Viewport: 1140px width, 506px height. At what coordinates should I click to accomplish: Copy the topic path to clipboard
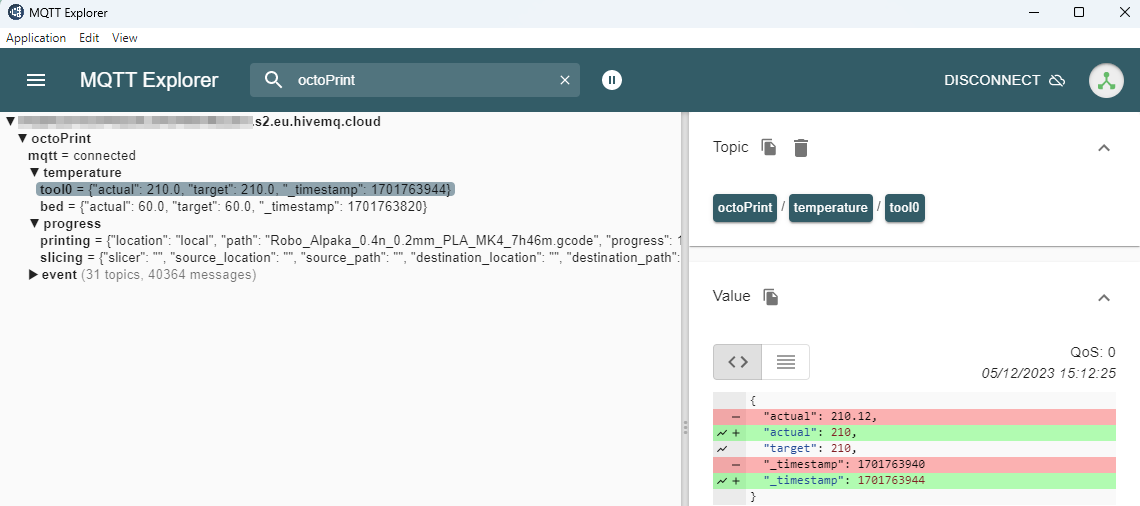pyautogui.click(x=768, y=147)
